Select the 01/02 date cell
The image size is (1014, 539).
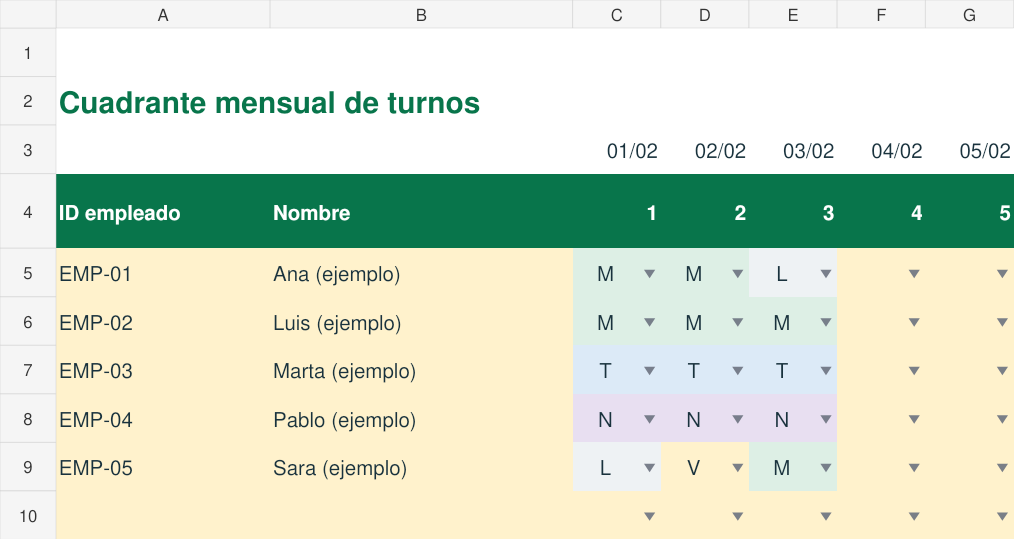click(617, 150)
